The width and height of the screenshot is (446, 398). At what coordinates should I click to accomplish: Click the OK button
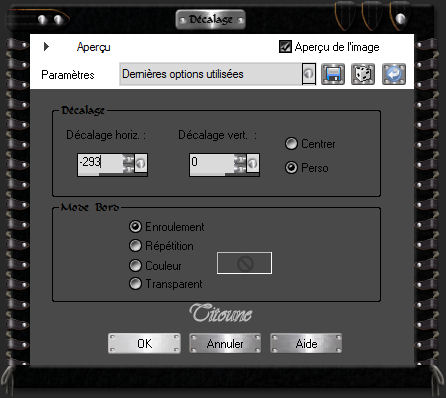144,343
